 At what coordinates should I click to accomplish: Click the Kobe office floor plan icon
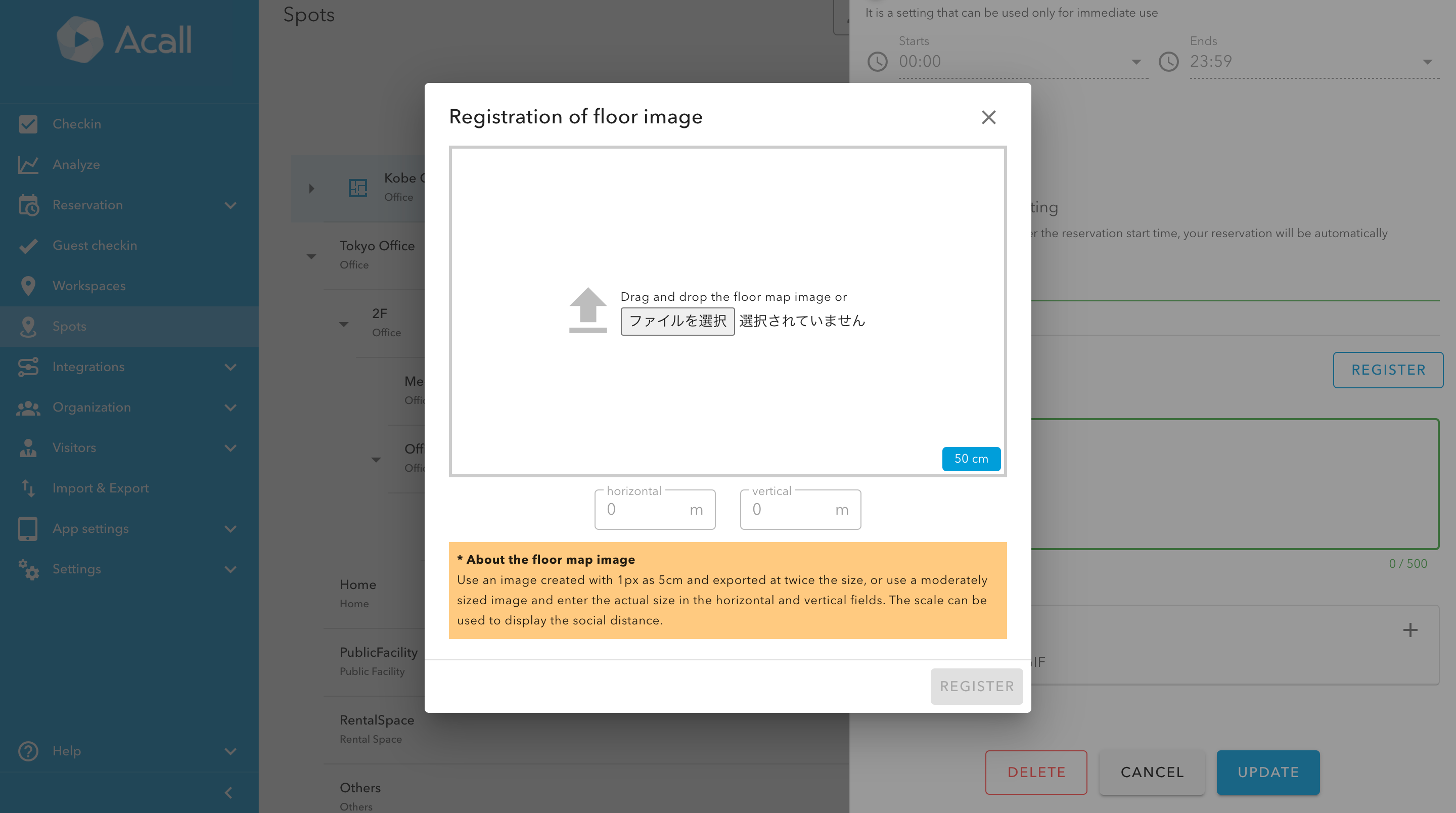tap(358, 188)
